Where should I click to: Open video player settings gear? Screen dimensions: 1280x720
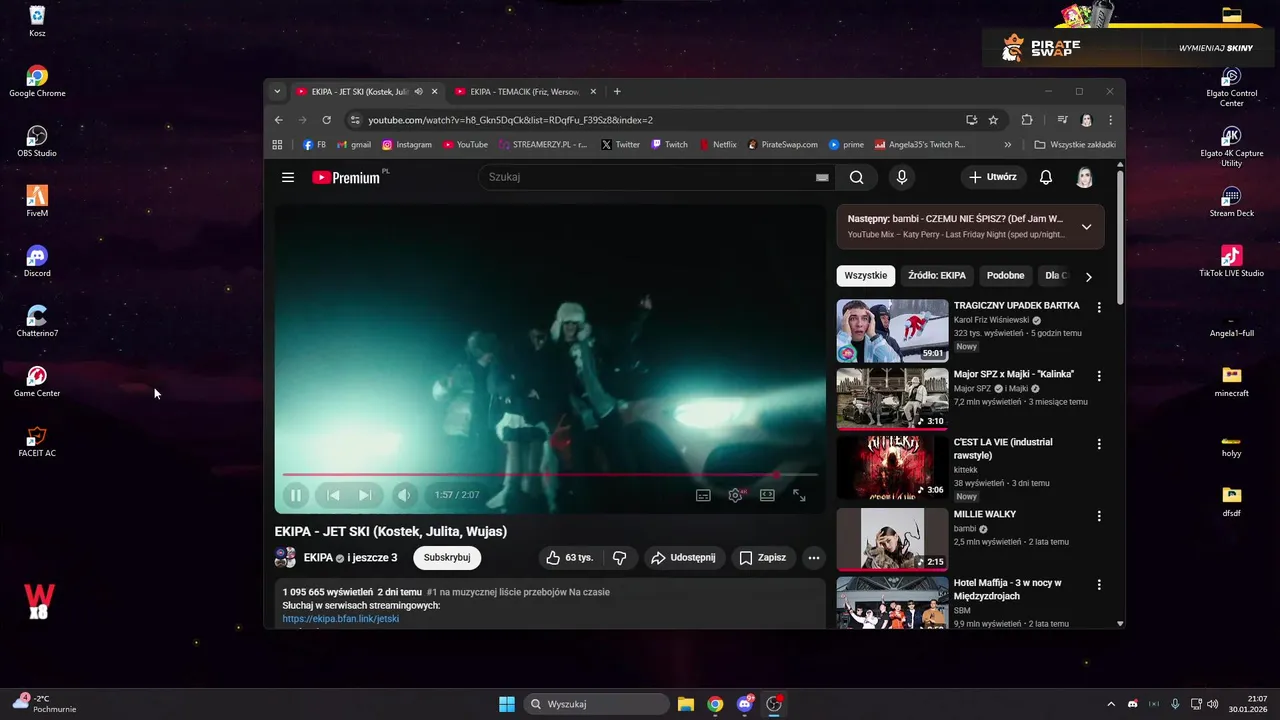coord(736,495)
